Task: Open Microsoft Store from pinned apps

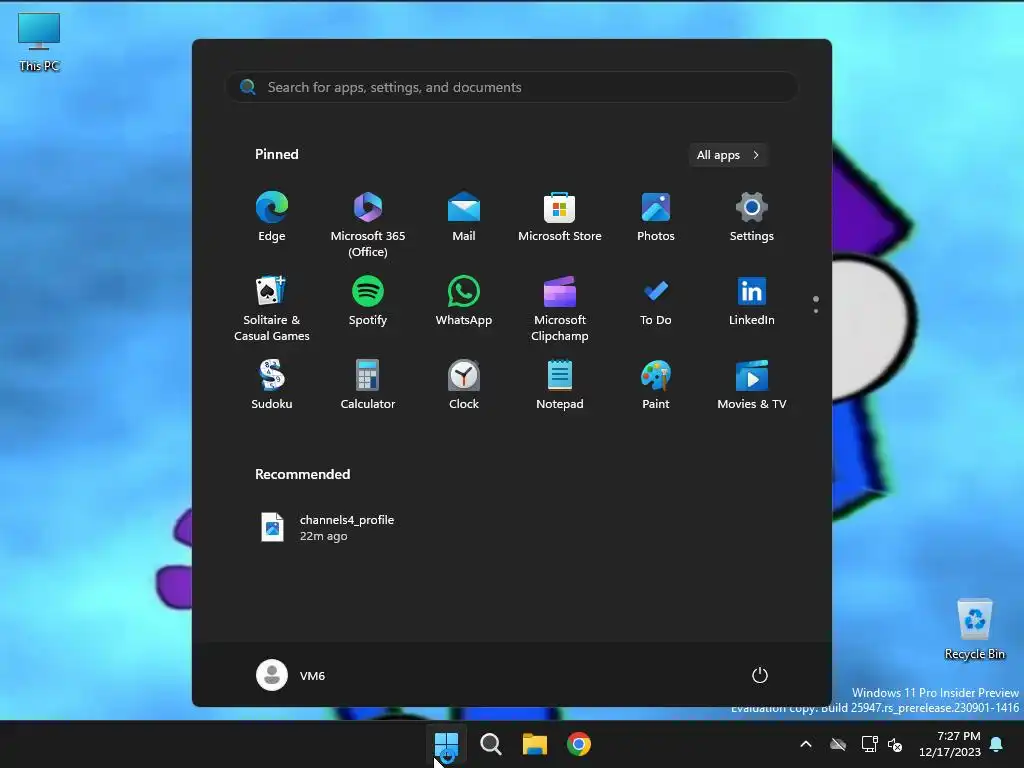Action: (x=560, y=217)
